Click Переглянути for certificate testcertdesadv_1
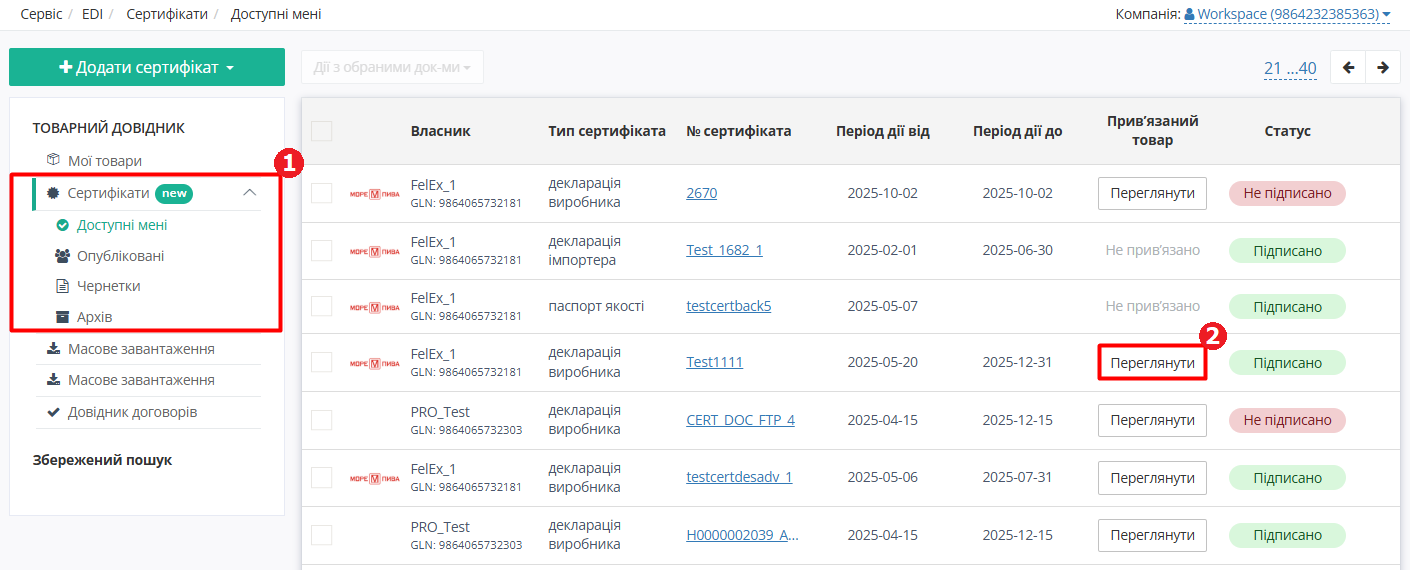The height and width of the screenshot is (570, 1410). point(1152,478)
